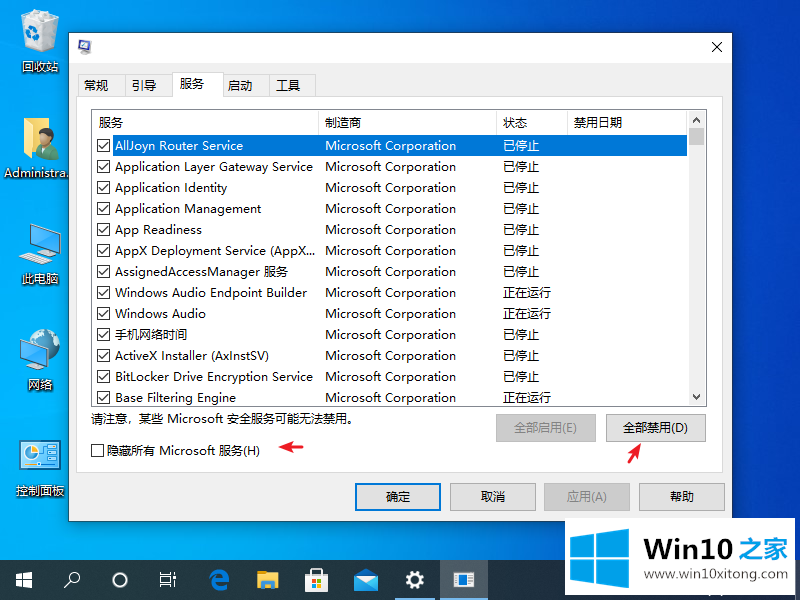The height and width of the screenshot is (600, 800).
Task: Sort by 制造商 column header
Action: click(x=407, y=122)
